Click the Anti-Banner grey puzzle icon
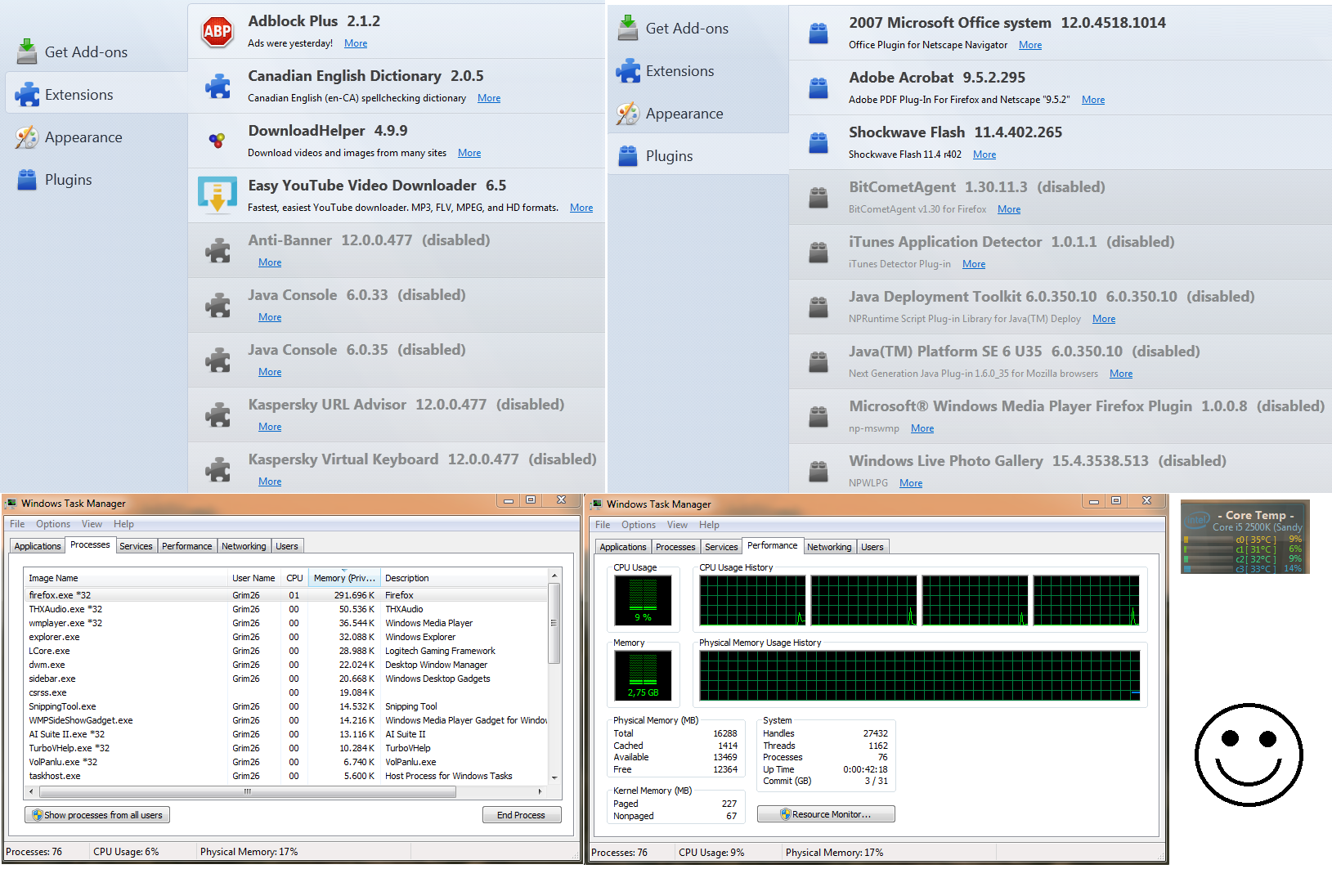Screen dimensions: 1332x896 (218, 250)
